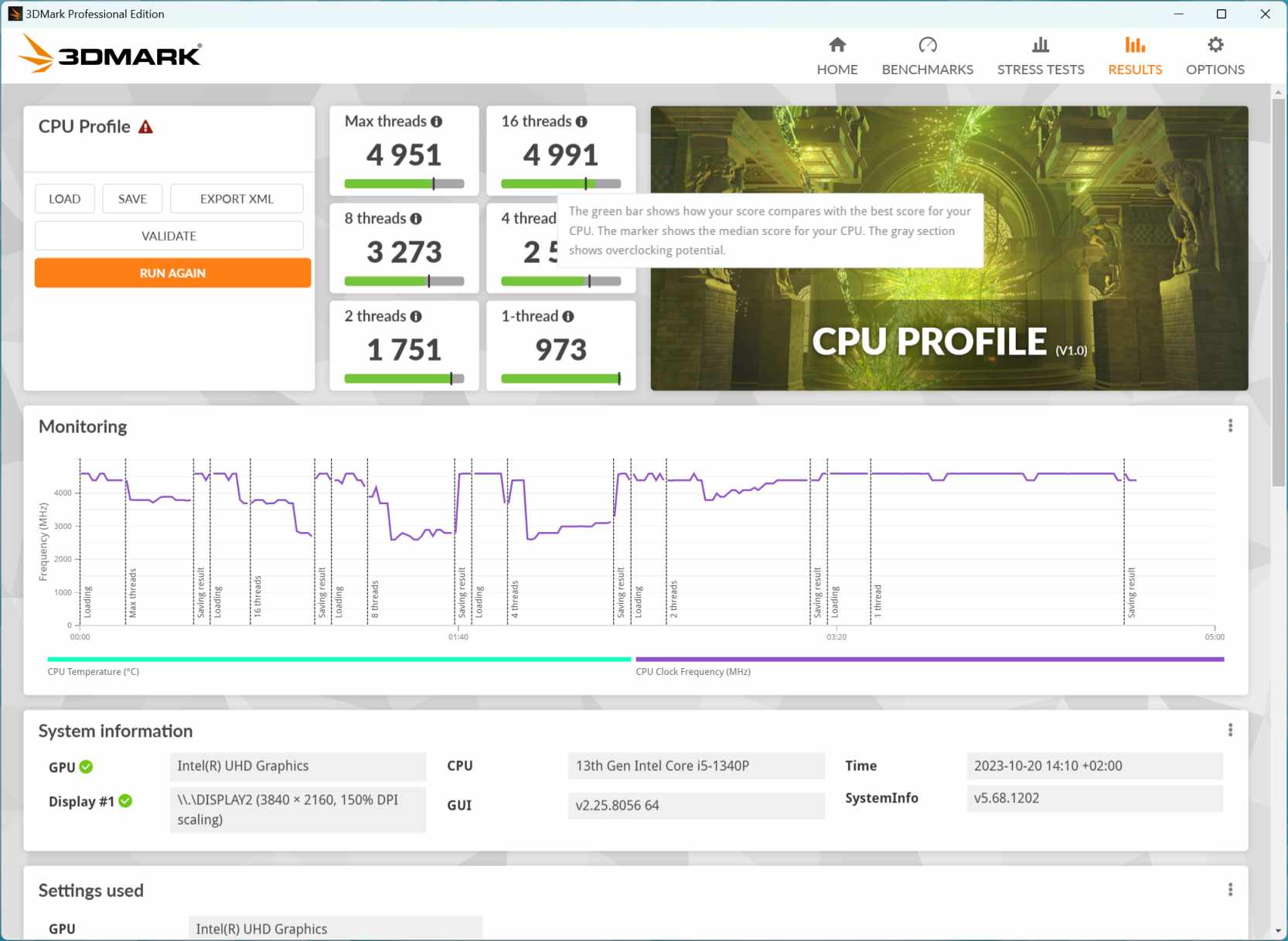Viewport: 1288px width, 941px height.
Task: Open System information three-dot menu
Action: point(1230,730)
